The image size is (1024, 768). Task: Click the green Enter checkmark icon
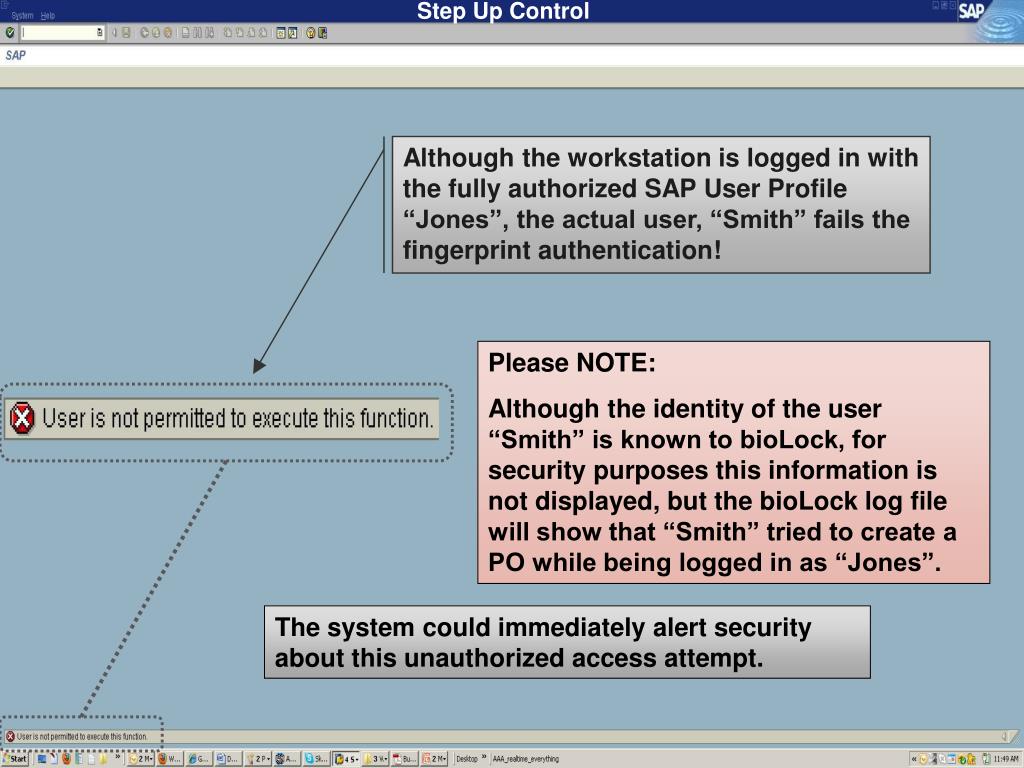point(10,32)
